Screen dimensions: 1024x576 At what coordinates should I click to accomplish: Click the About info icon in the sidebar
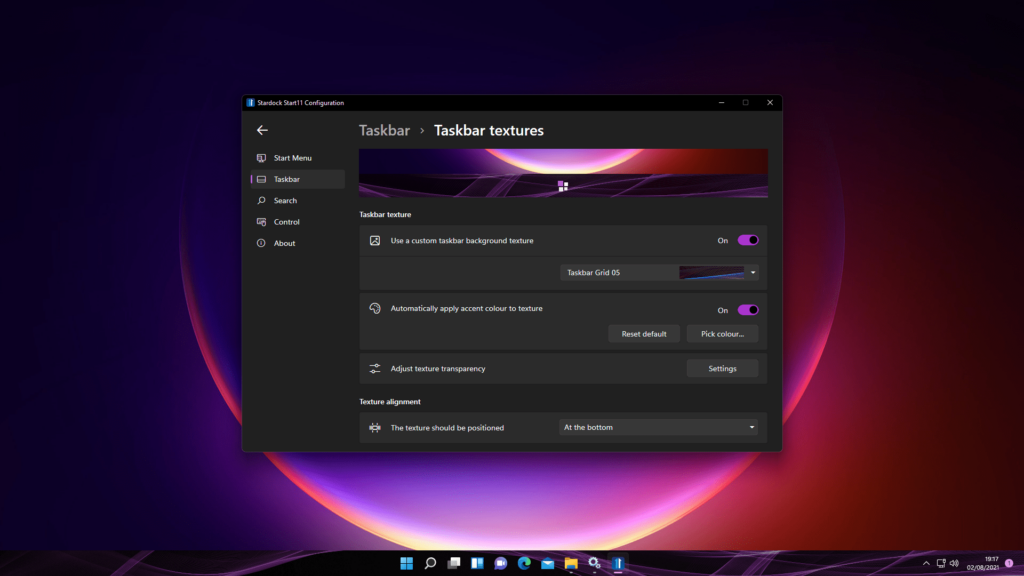tap(261, 243)
